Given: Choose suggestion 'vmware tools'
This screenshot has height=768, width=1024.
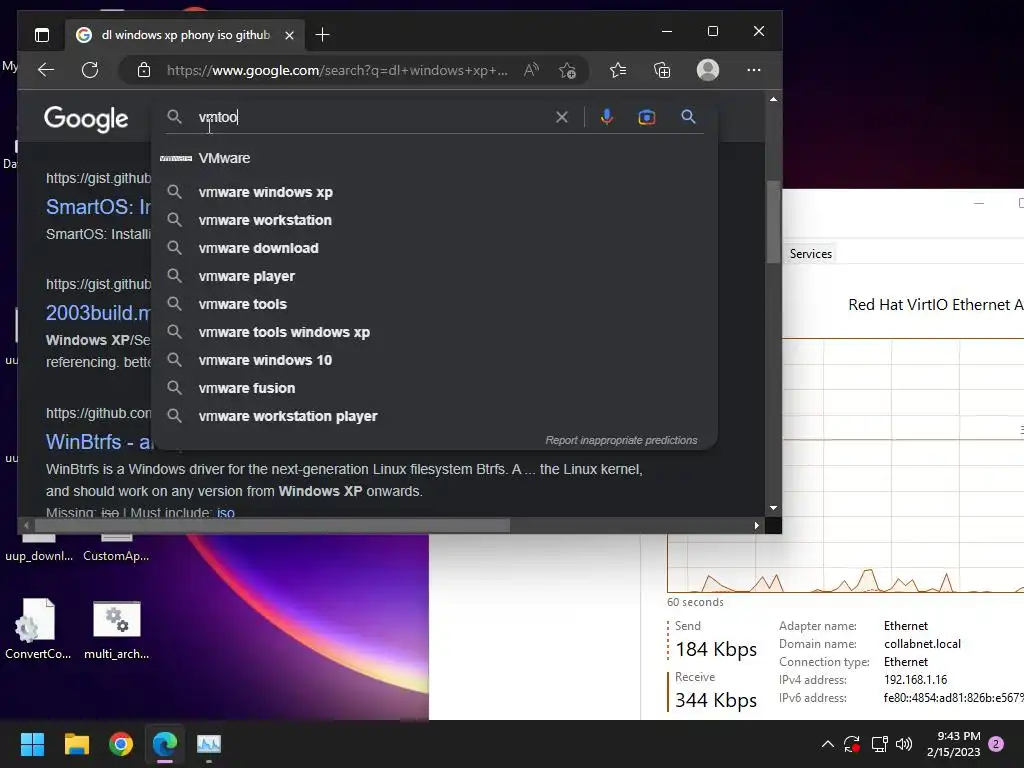Looking at the screenshot, I should pos(434,304).
